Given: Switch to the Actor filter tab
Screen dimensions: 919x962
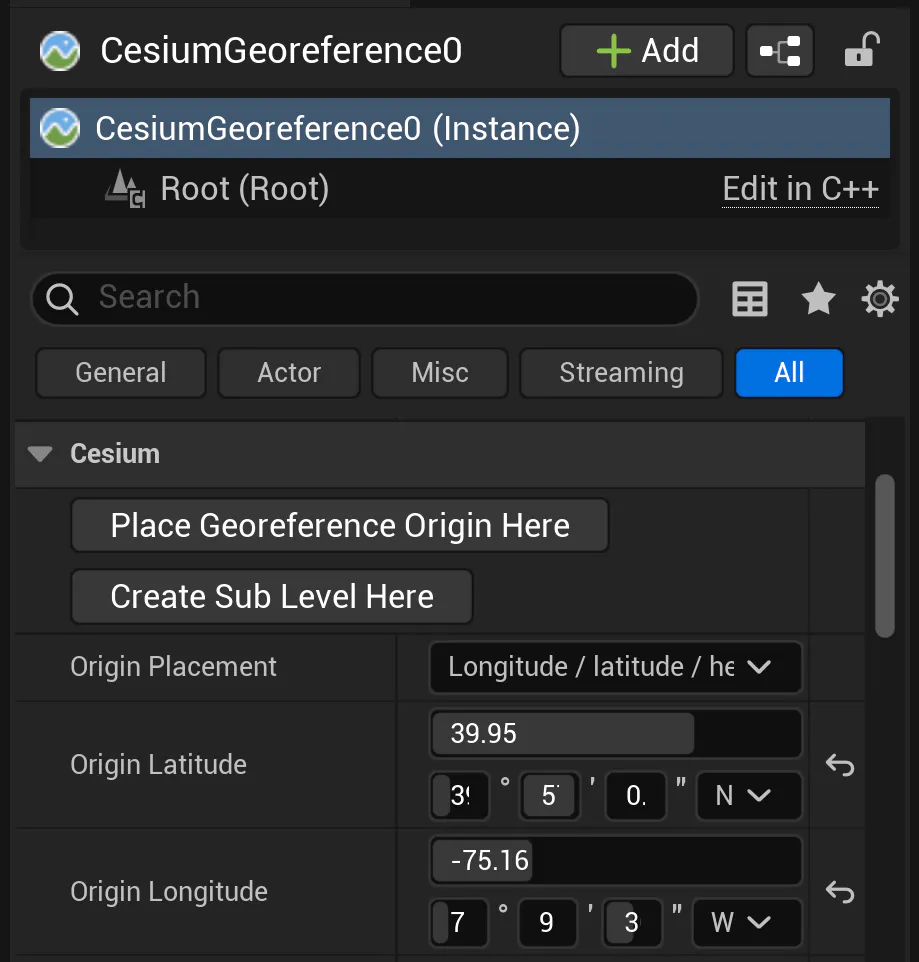Looking at the screenshot, I should [289, 373].
